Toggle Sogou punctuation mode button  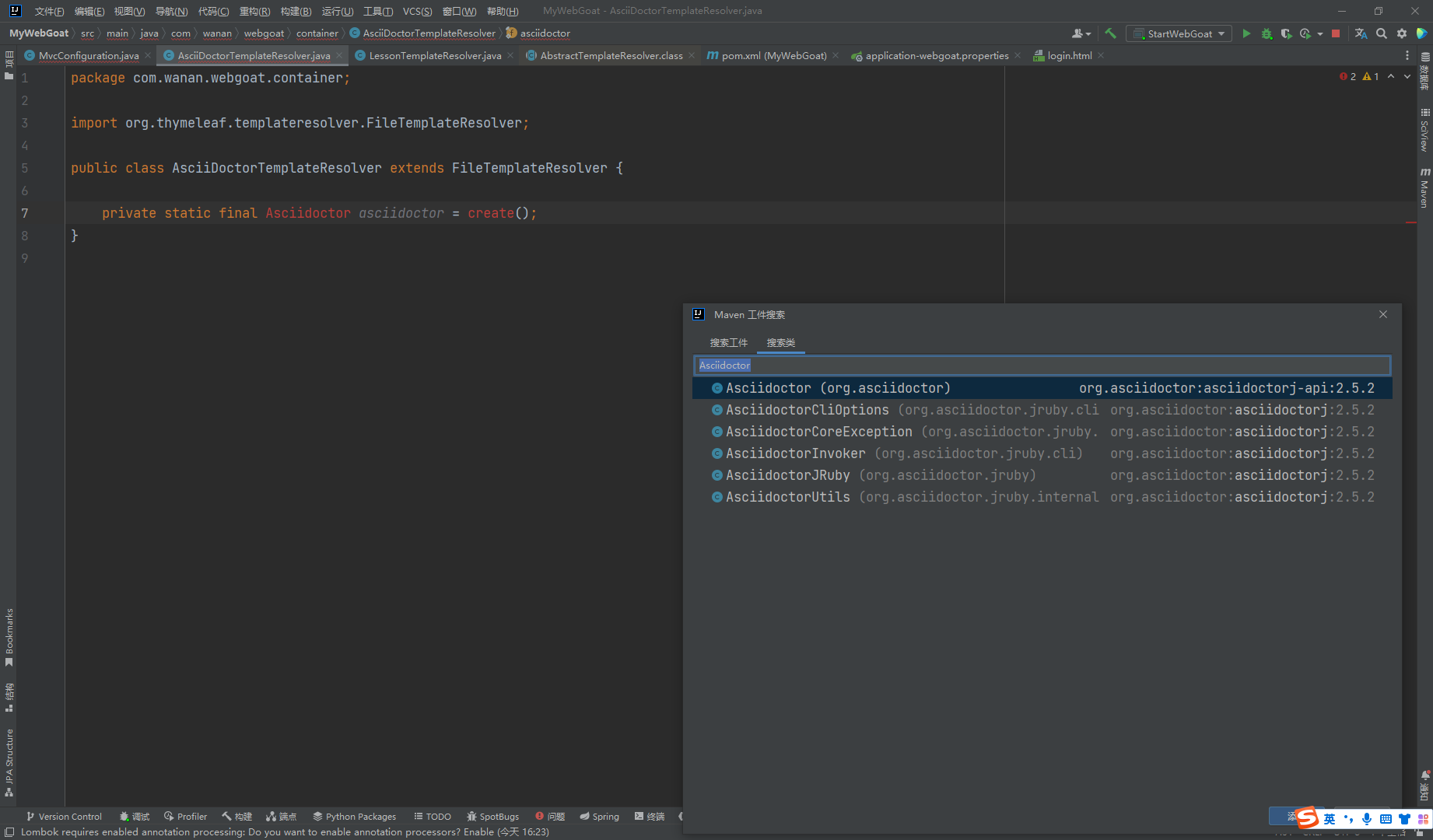tap(1348, 818)
